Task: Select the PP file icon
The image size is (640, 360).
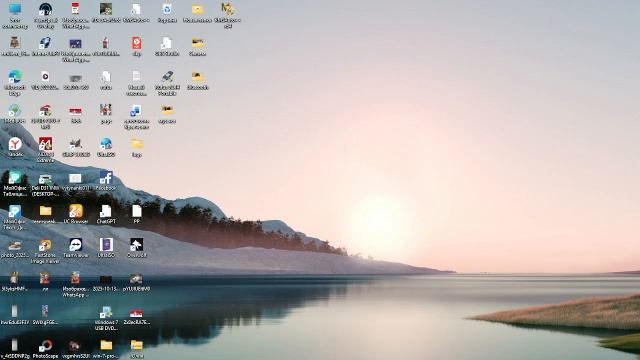Action: coord(137,211)
